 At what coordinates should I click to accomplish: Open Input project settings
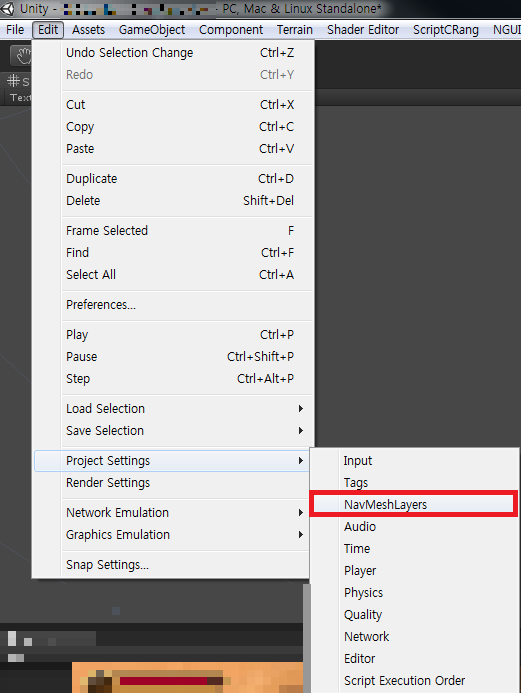(x=415, y=461)
